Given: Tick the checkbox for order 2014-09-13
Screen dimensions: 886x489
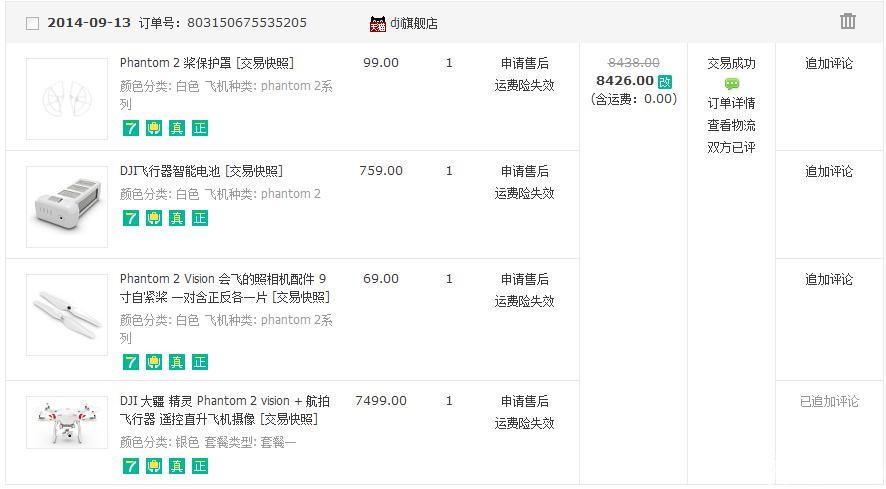Looking at the screenshot, I should coord(33,24).
